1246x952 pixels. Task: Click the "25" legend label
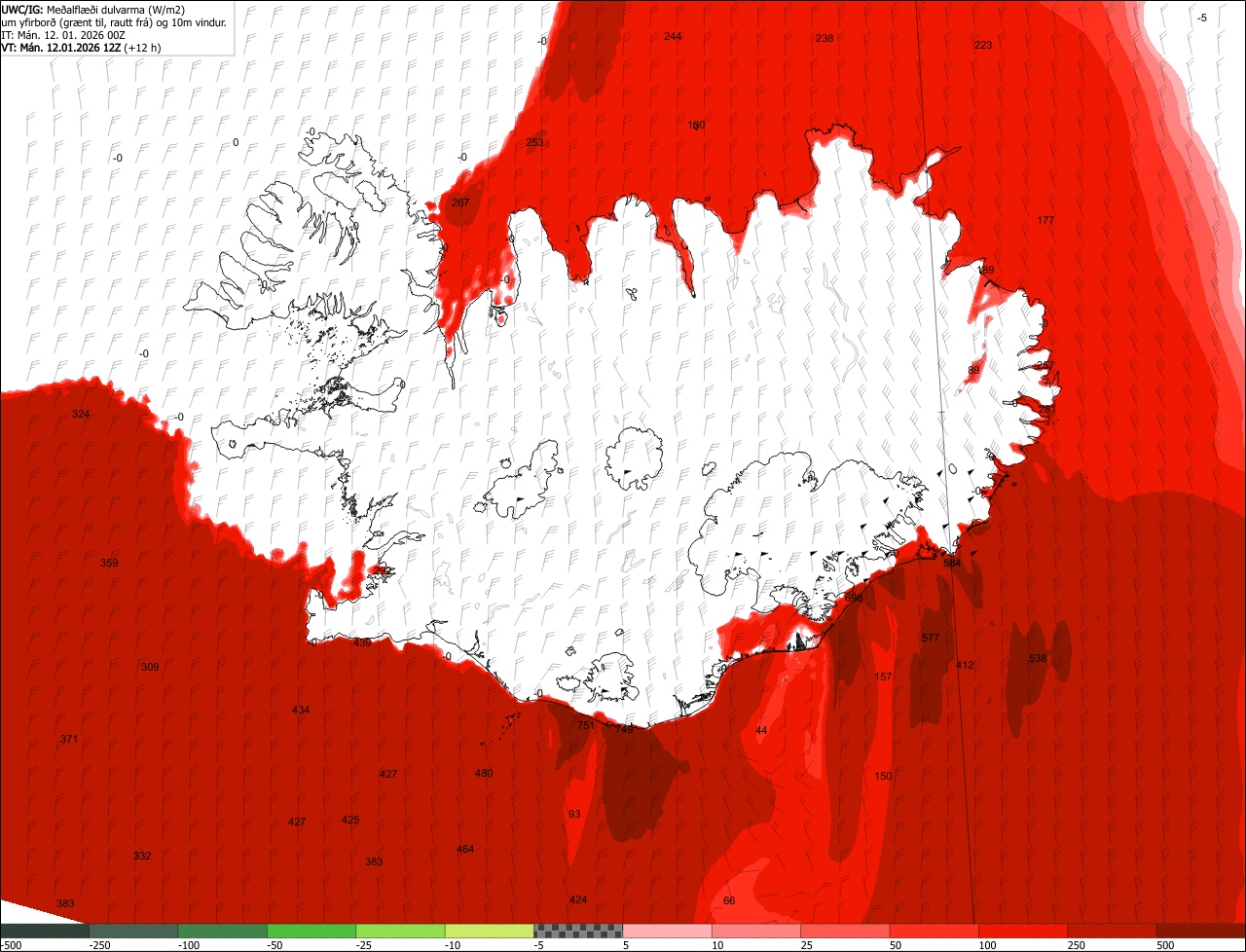click(806, 945)
